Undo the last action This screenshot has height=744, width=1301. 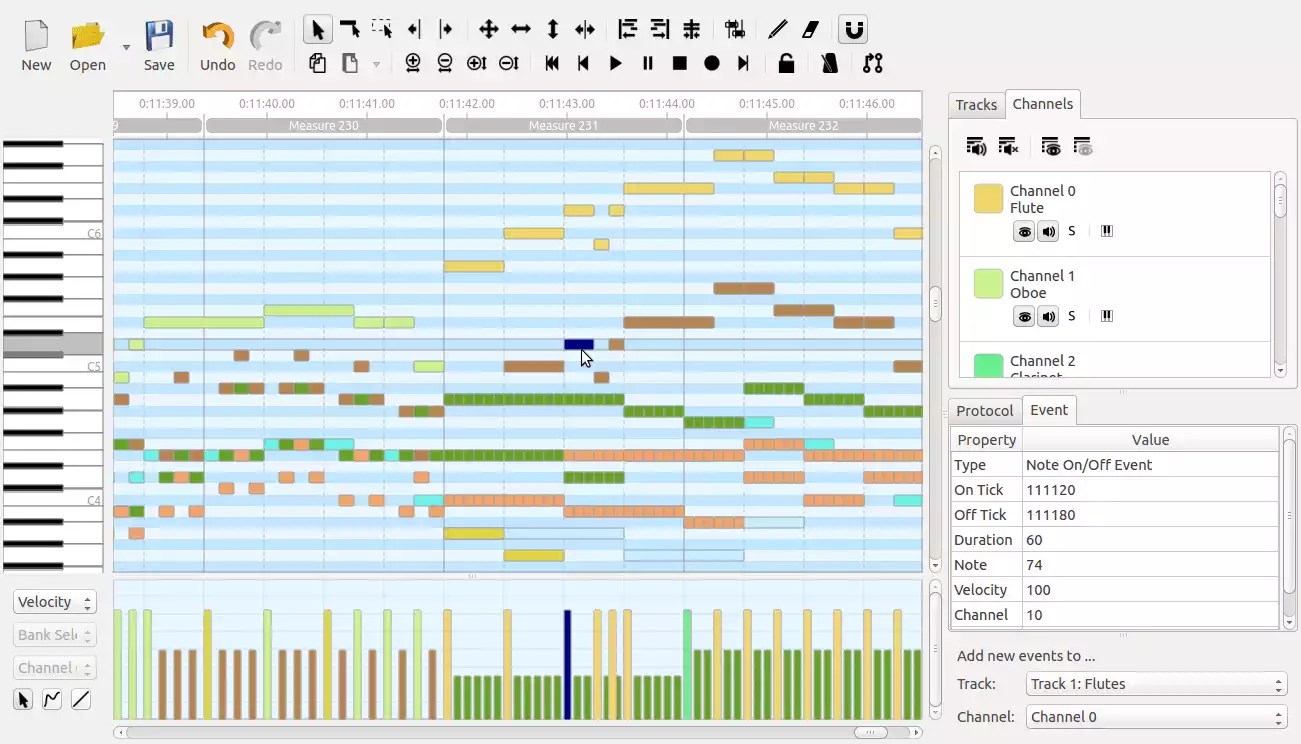[x=216, y=44]
